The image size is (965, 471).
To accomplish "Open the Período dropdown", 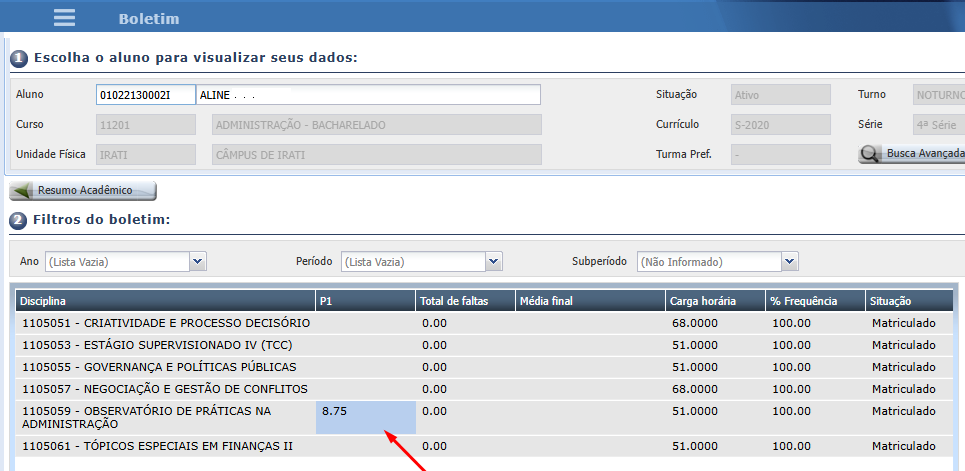I will coord(493,261).
